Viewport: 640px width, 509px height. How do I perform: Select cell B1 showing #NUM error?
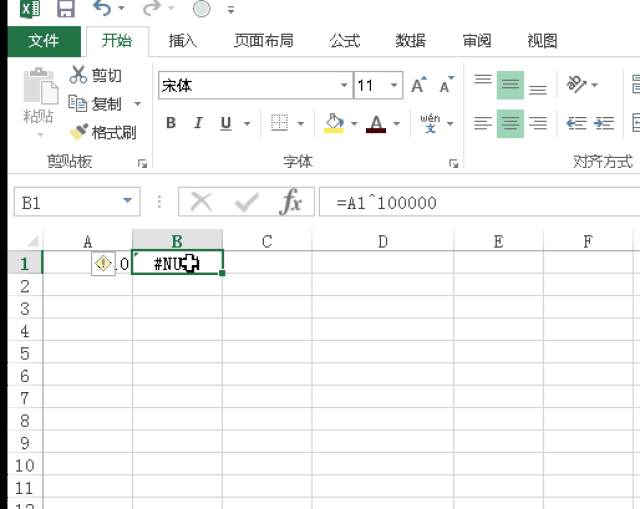pyautogui.click(x=177, y=263)
